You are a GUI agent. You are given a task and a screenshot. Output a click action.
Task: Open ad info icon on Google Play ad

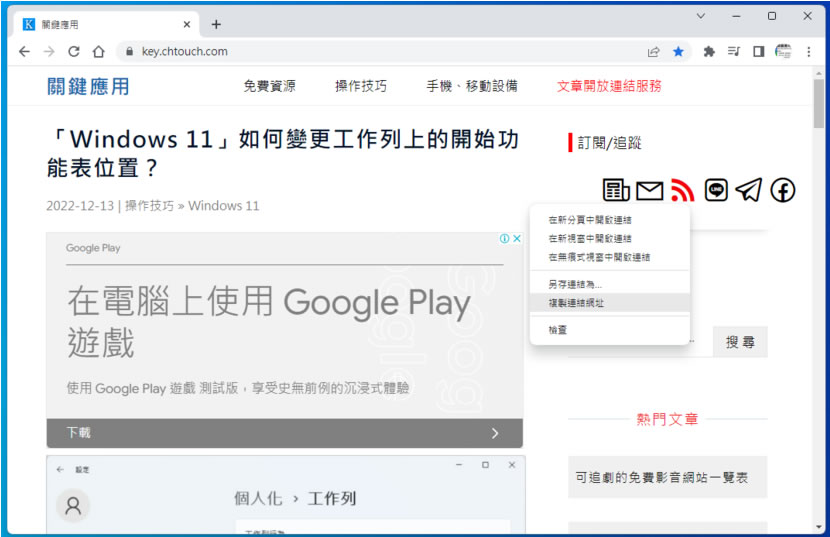pyautogui.click(x=504, y=238)
